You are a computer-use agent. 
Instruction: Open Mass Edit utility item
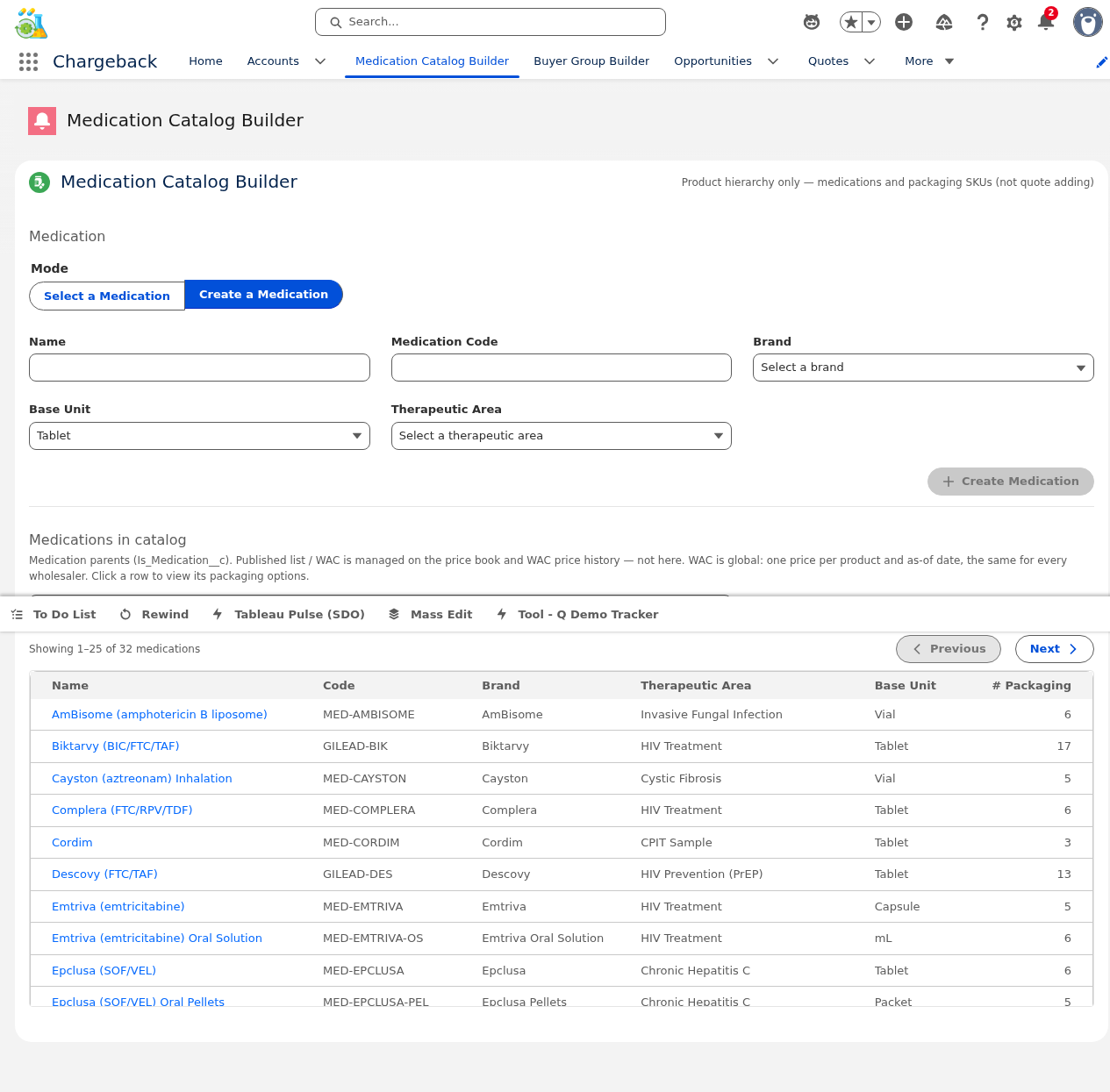pyautogui.click(x=431, y=614)
